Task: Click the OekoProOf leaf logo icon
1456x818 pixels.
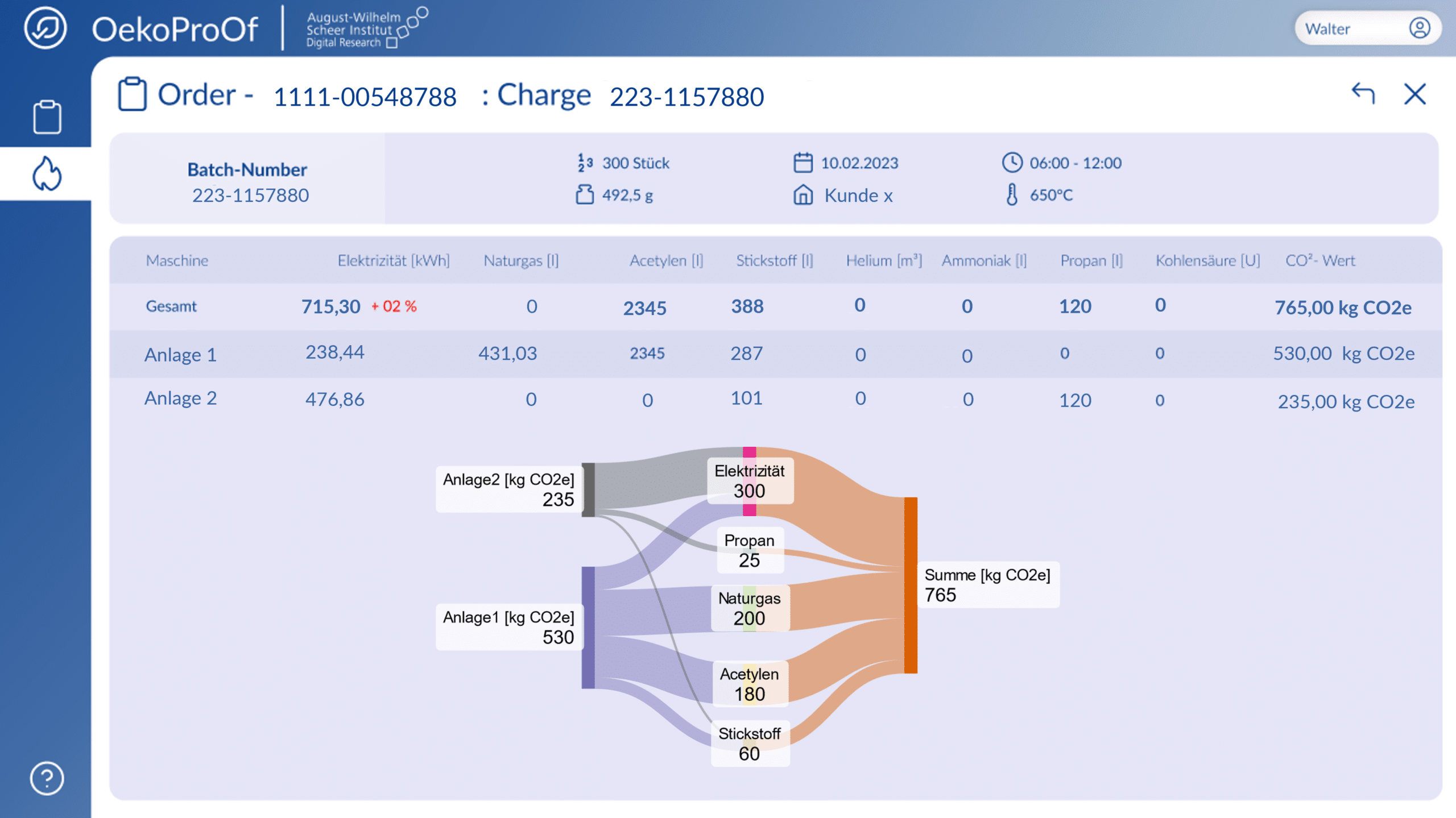Action: 45,28
